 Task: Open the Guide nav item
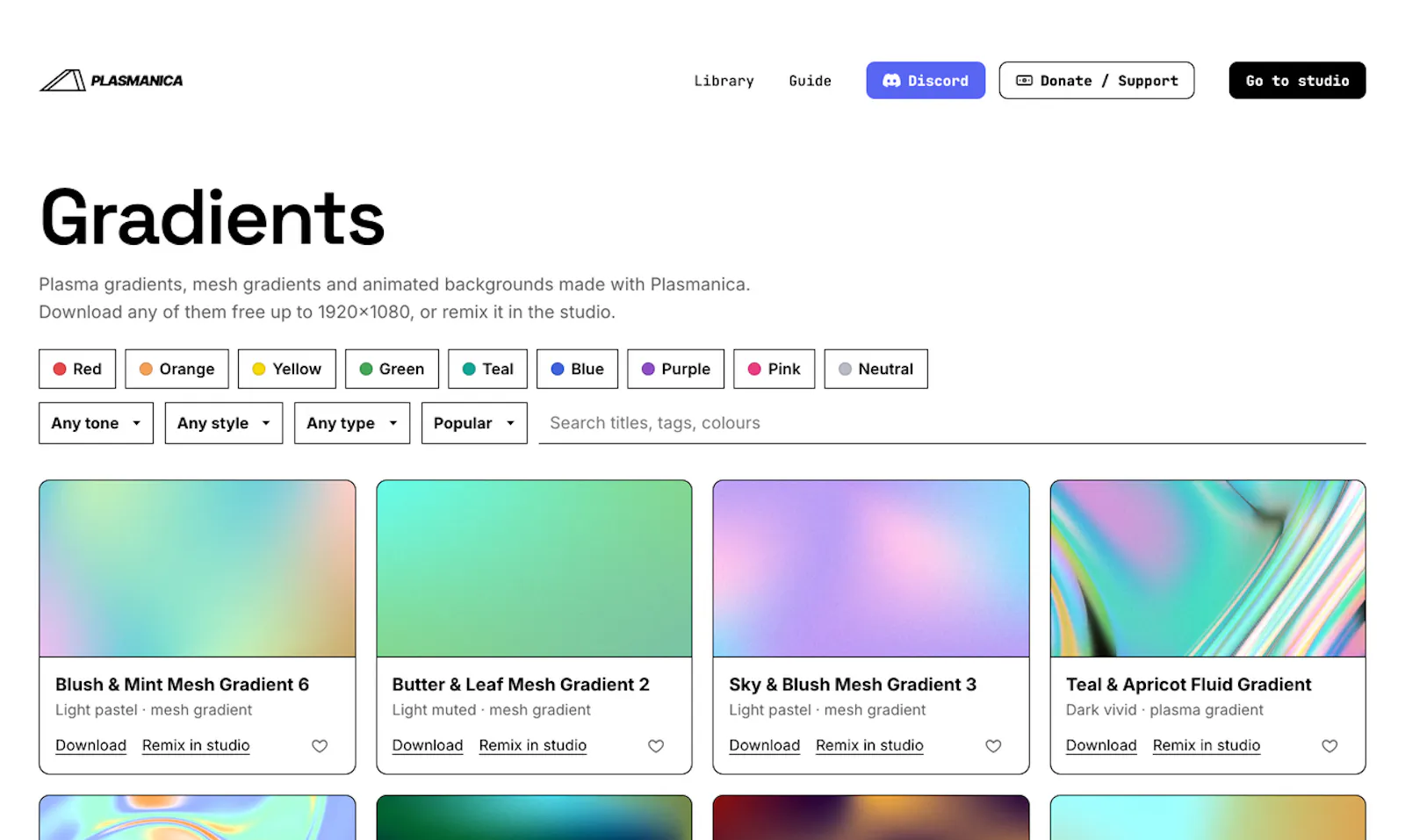810,81
